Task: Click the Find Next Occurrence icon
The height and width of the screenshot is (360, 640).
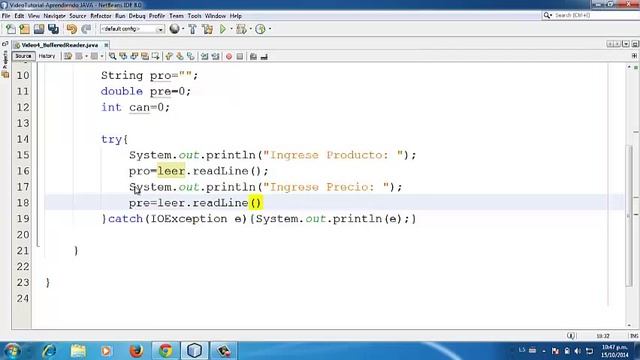Action: (x=134, y=56)
